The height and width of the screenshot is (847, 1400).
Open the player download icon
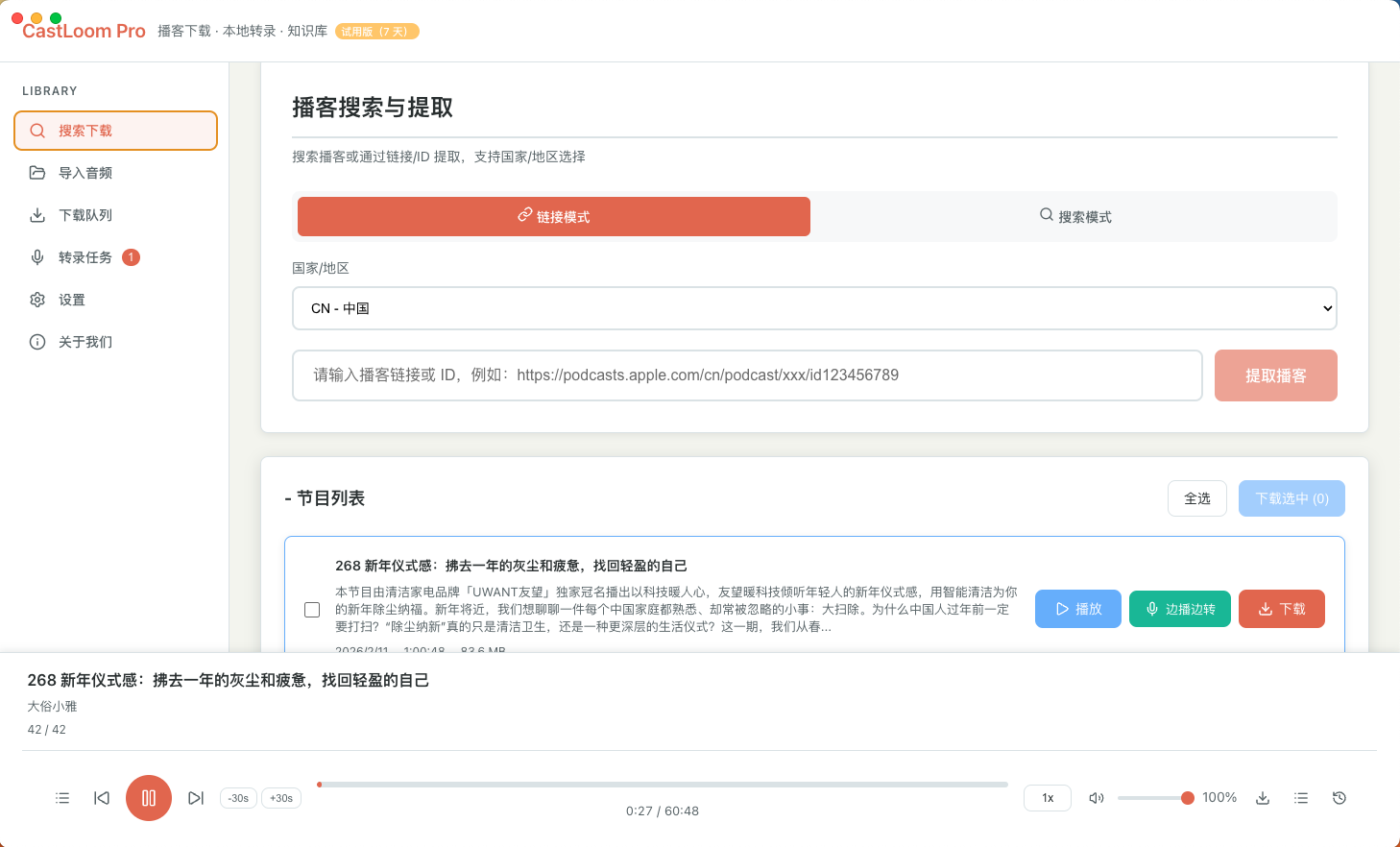[x=1262, y=797]
